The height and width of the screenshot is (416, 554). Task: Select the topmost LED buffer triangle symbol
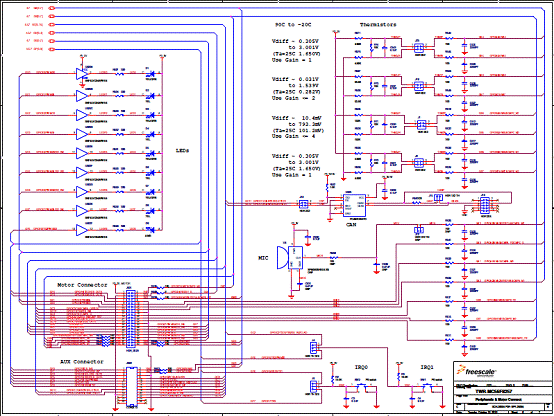point(82,74)
